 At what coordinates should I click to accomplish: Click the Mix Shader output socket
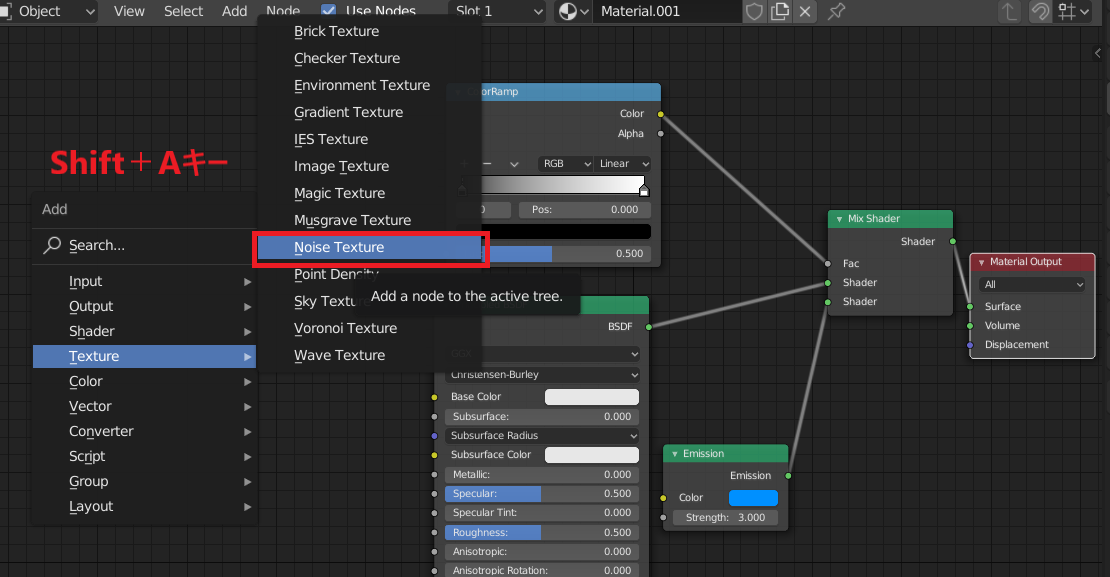pyautogui.click(x=953, y=241)
